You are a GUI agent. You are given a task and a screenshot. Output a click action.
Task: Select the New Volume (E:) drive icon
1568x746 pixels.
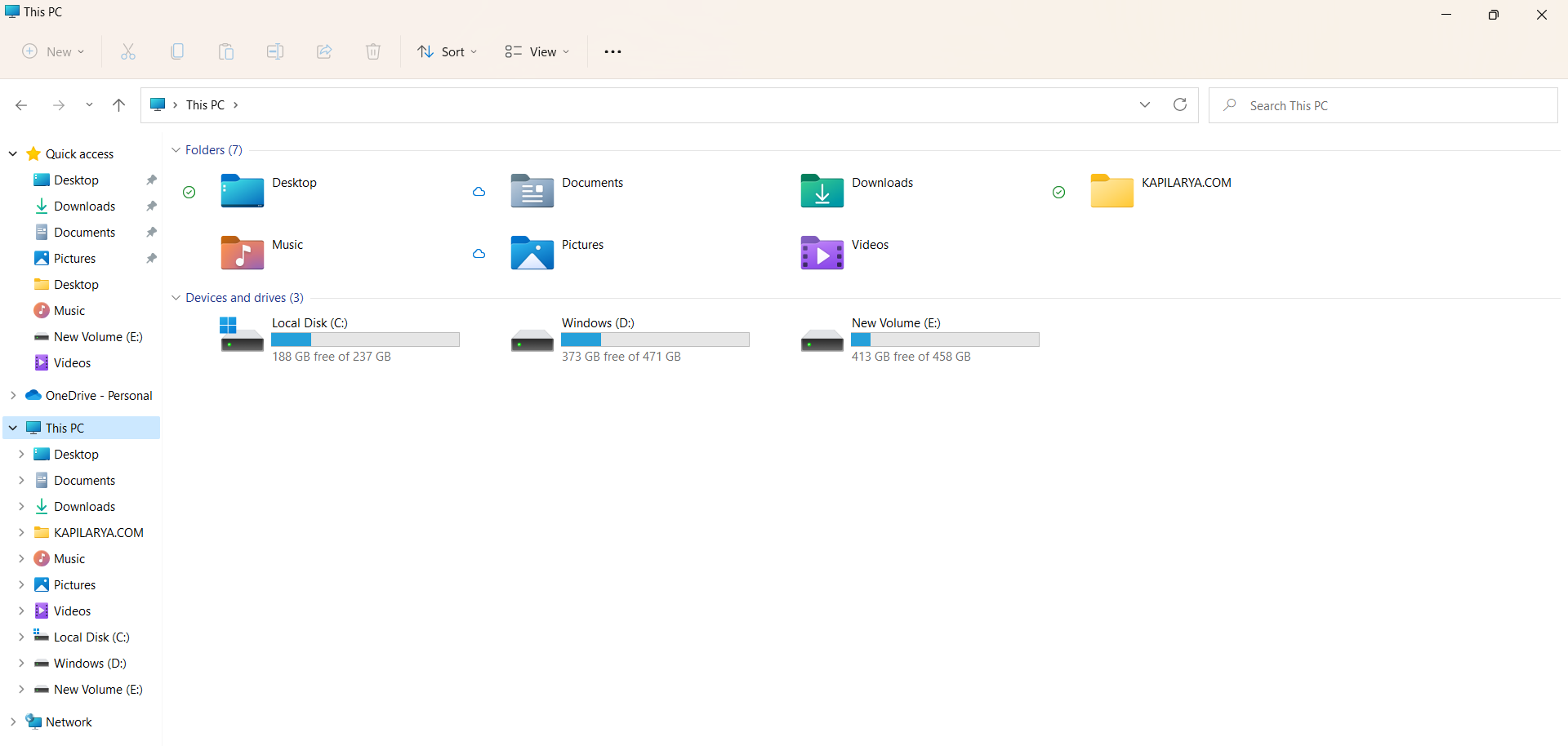(822, 340)
